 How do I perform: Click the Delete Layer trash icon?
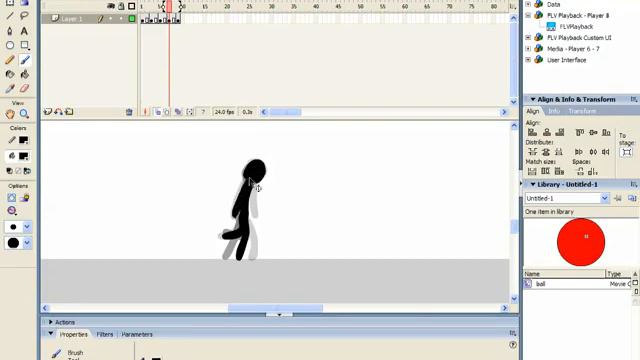tap(129, 112)
